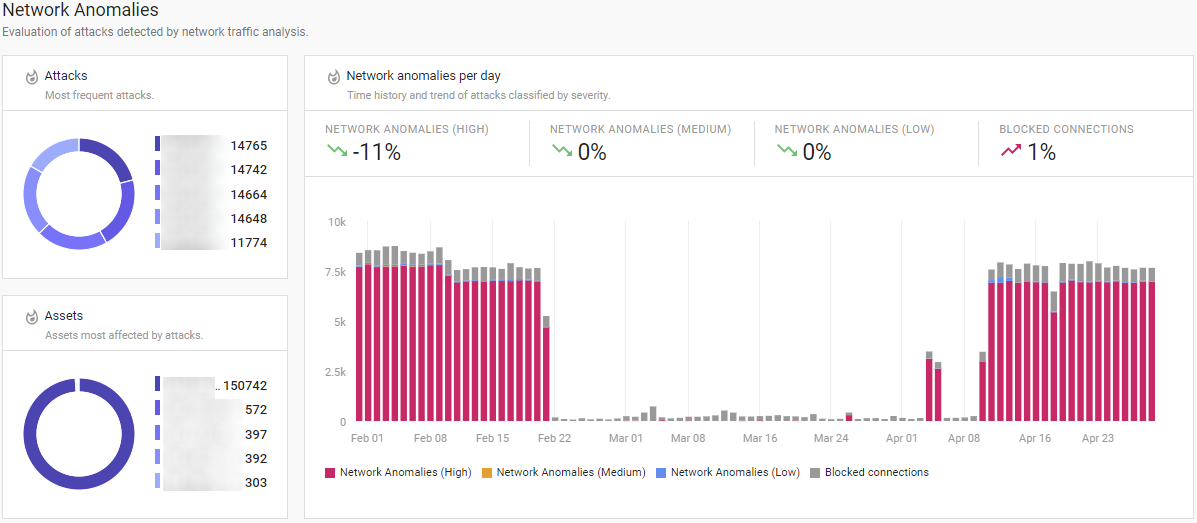1197x523 pixels.
Task: Click the upward trend arrow beside 1%
Action: click(1010, 151)
